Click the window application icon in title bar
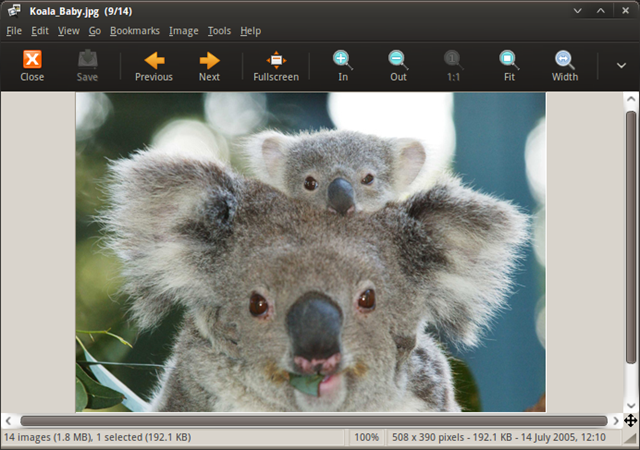 click(14, 11)
